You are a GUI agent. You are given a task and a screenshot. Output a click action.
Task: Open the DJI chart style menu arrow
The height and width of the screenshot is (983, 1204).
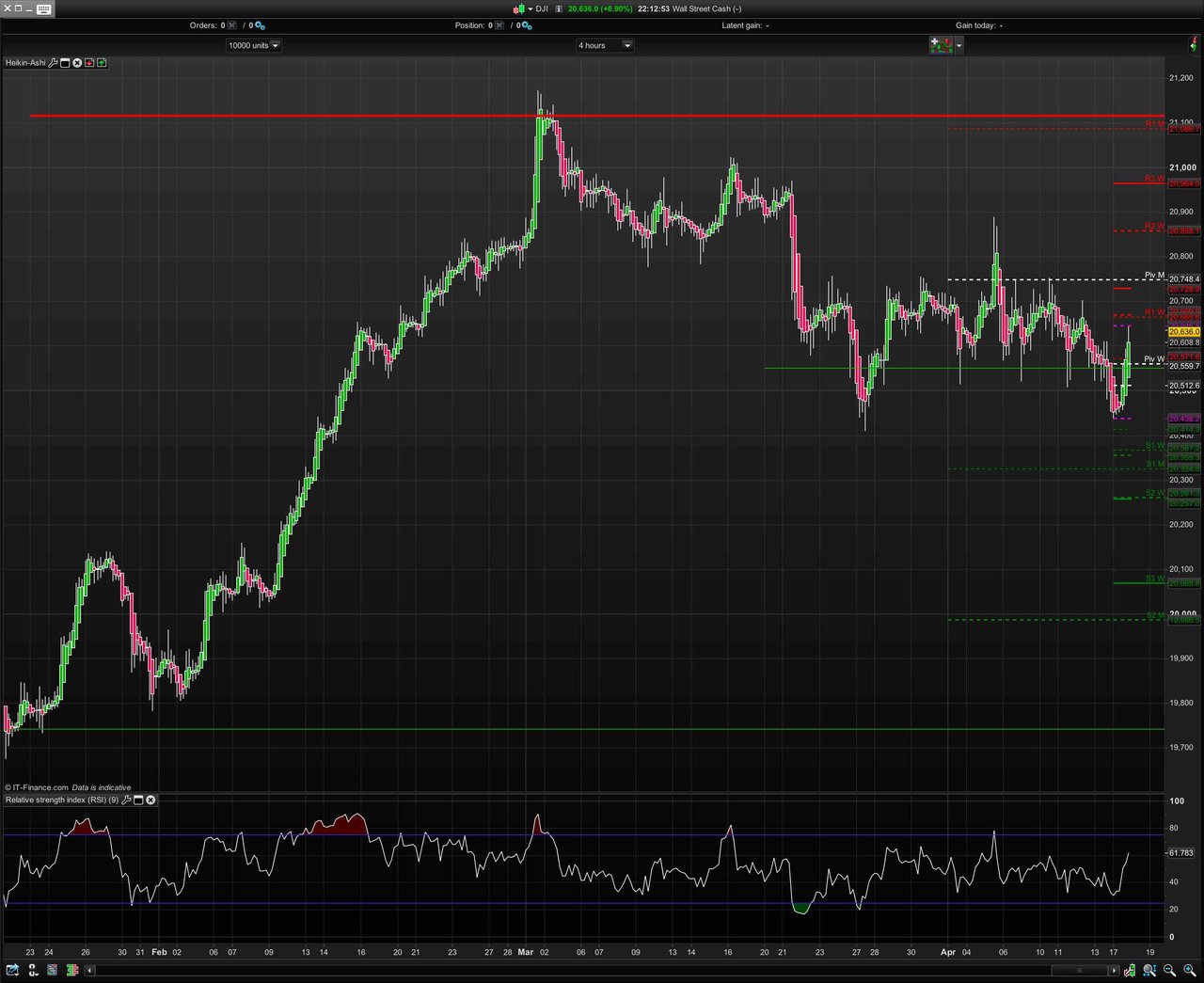(x=531, y=8)
